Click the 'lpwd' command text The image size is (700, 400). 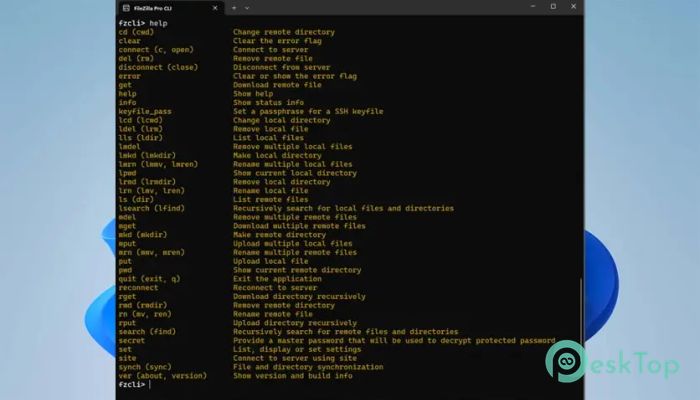tap(127, 173)
